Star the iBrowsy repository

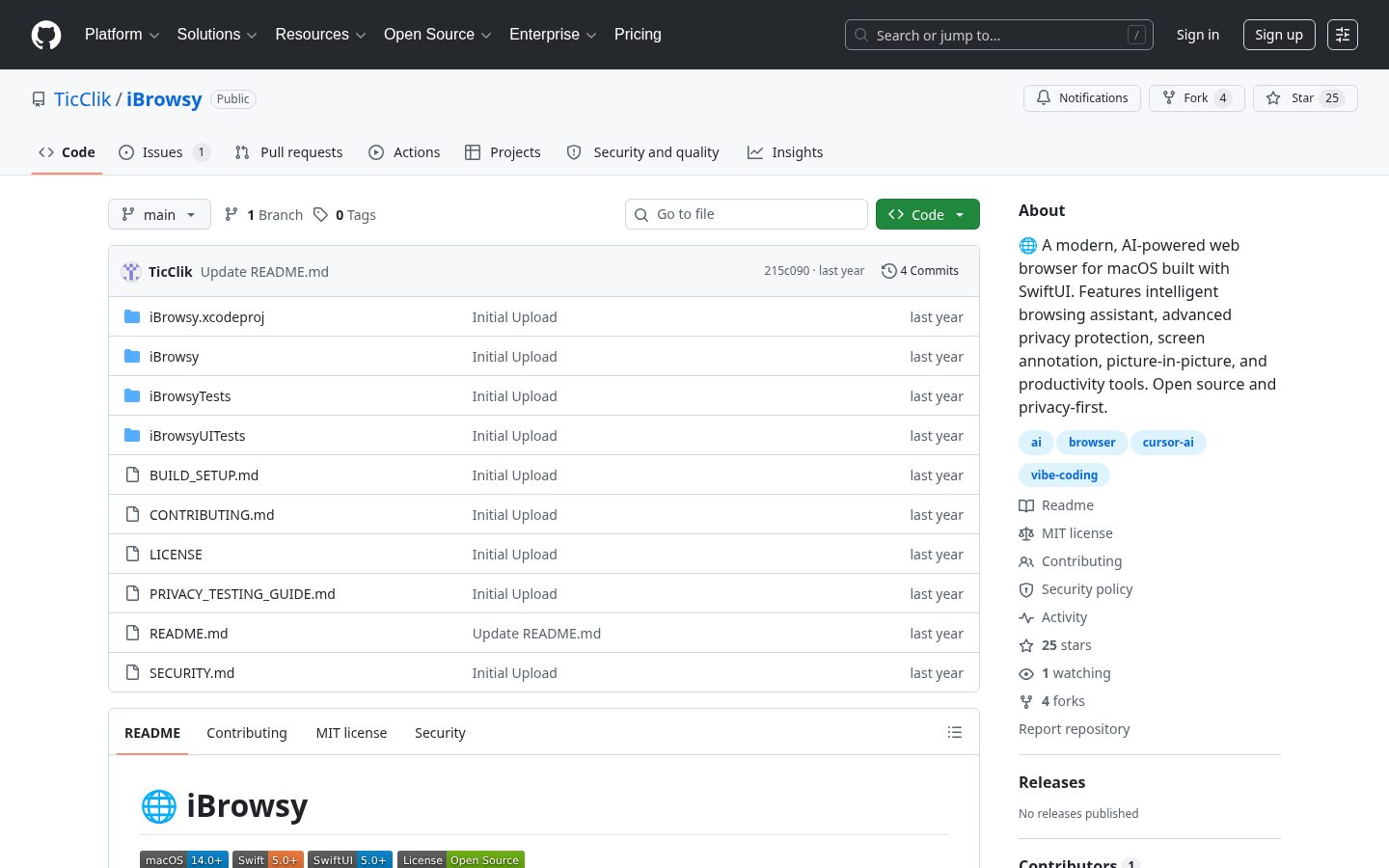point(1305,98)
